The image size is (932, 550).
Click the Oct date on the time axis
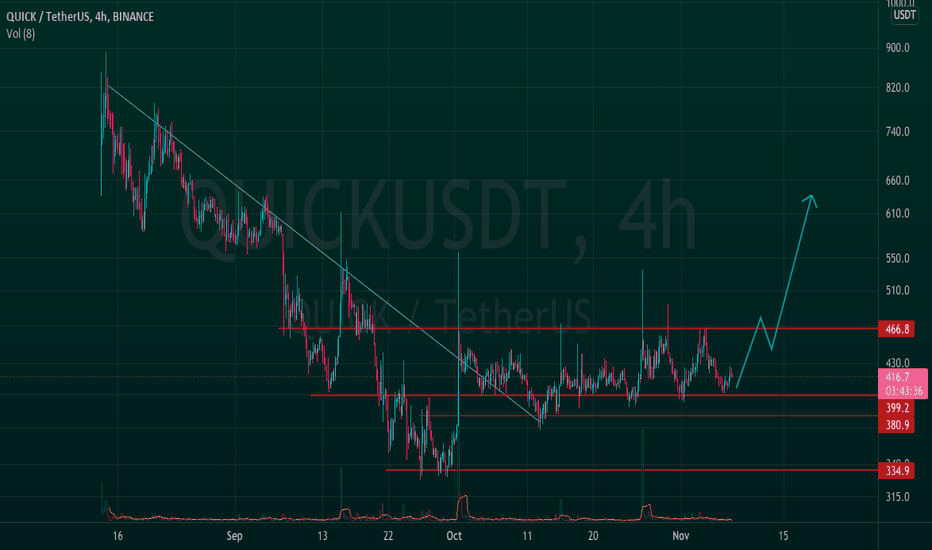pos(454,536)
